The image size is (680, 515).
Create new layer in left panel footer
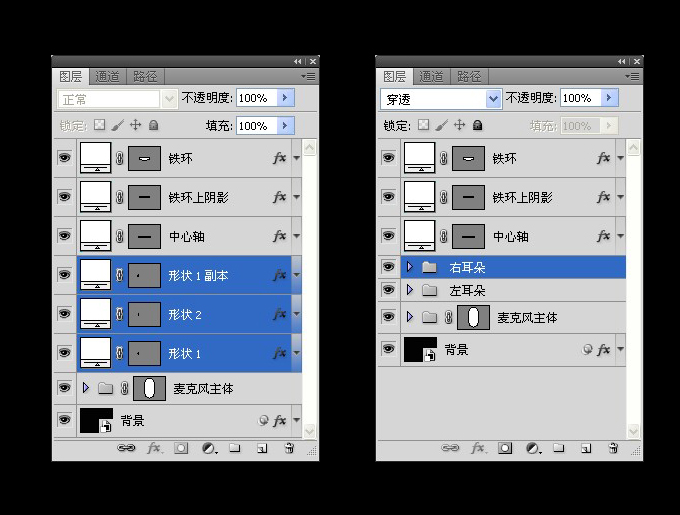(262, 448)
